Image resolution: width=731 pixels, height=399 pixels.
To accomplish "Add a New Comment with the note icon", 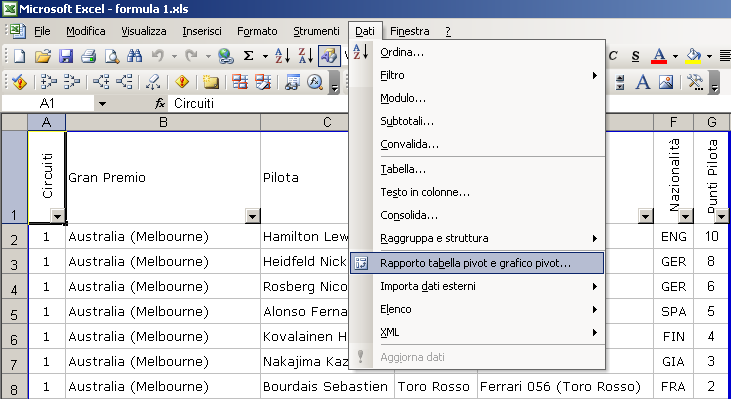I will point(211,83).
